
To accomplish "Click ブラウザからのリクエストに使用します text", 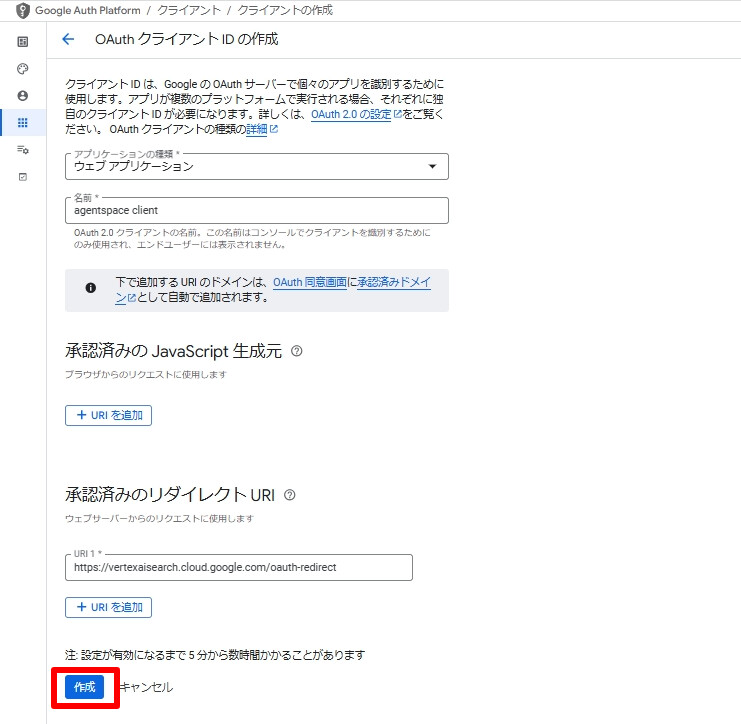I will [x=146, y=374].
